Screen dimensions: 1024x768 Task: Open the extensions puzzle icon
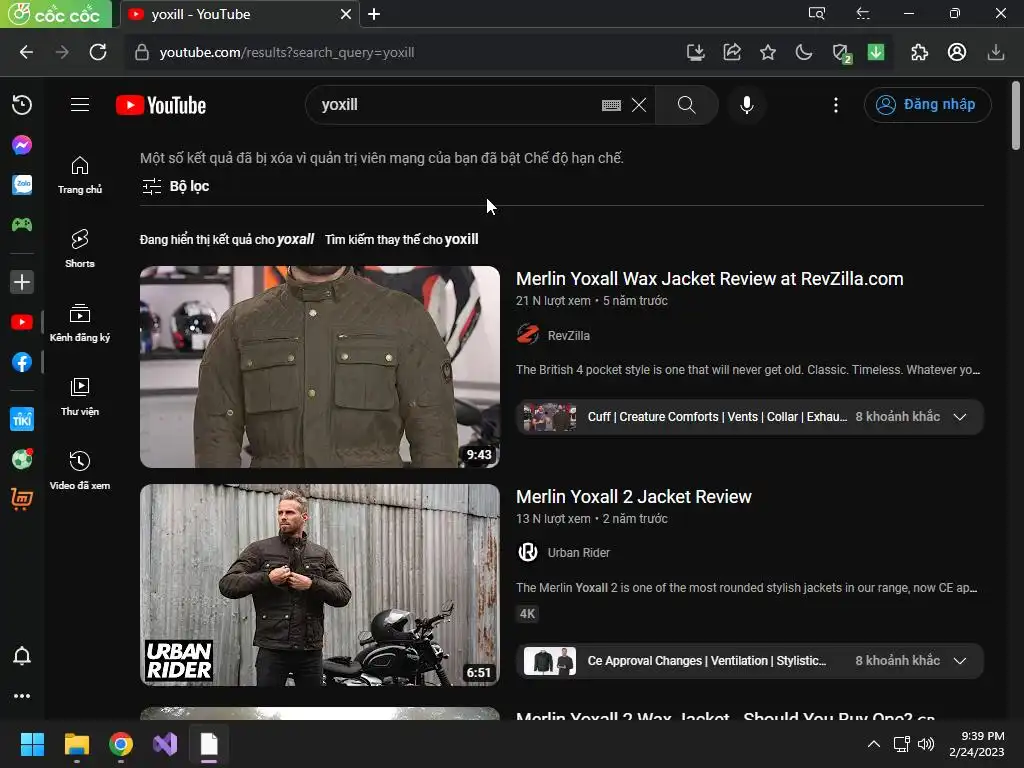click(920, 52)
